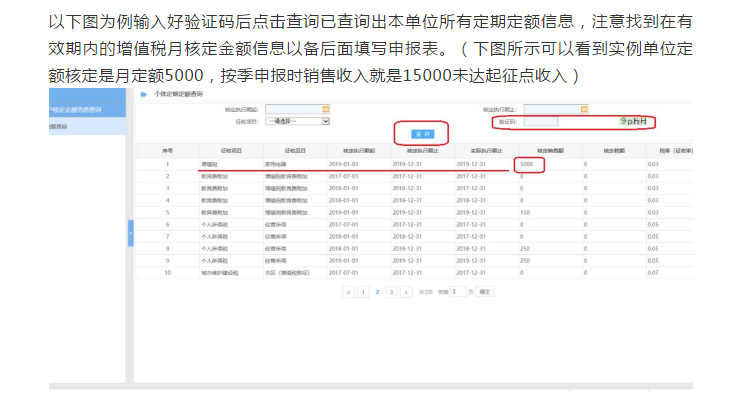Click the 250 sales amount cell in row 9

525,261
